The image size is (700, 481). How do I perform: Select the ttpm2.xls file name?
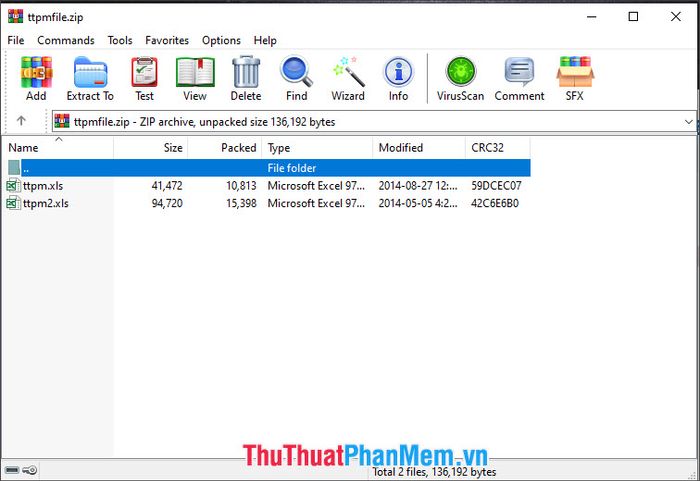(x=46, y=203)
